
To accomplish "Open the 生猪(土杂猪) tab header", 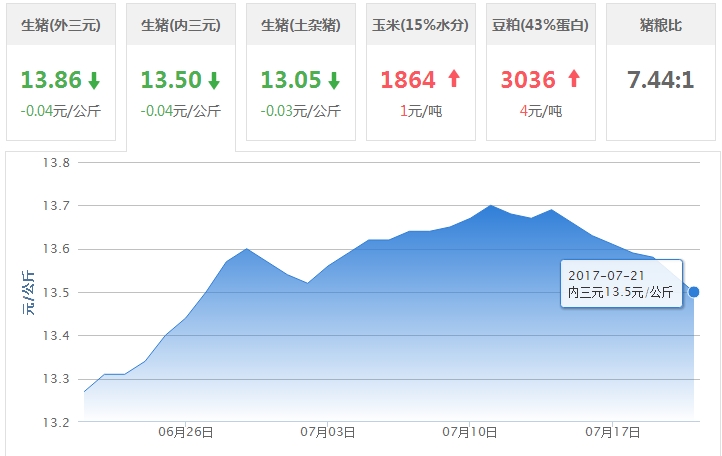I will pos(301,24).
